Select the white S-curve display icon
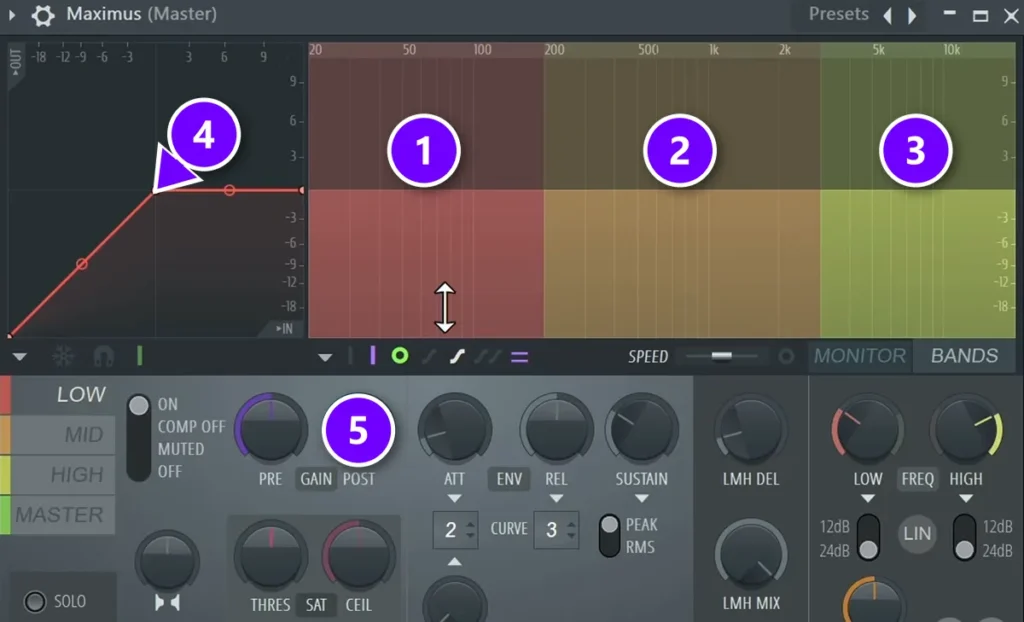The width and height of the screenshot is (1024, 622). [456, 357]
